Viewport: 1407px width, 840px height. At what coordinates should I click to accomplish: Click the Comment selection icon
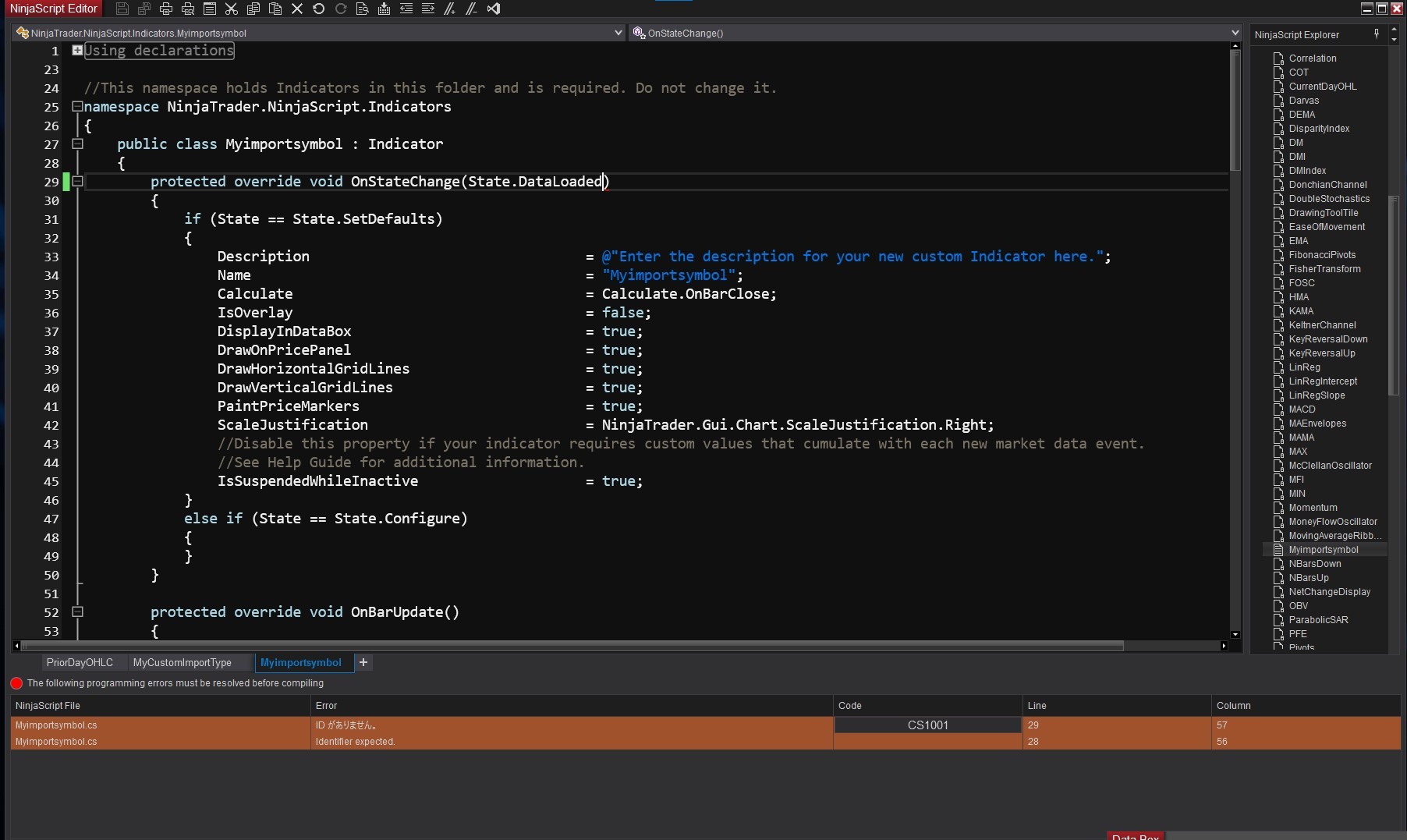(449, 9)
